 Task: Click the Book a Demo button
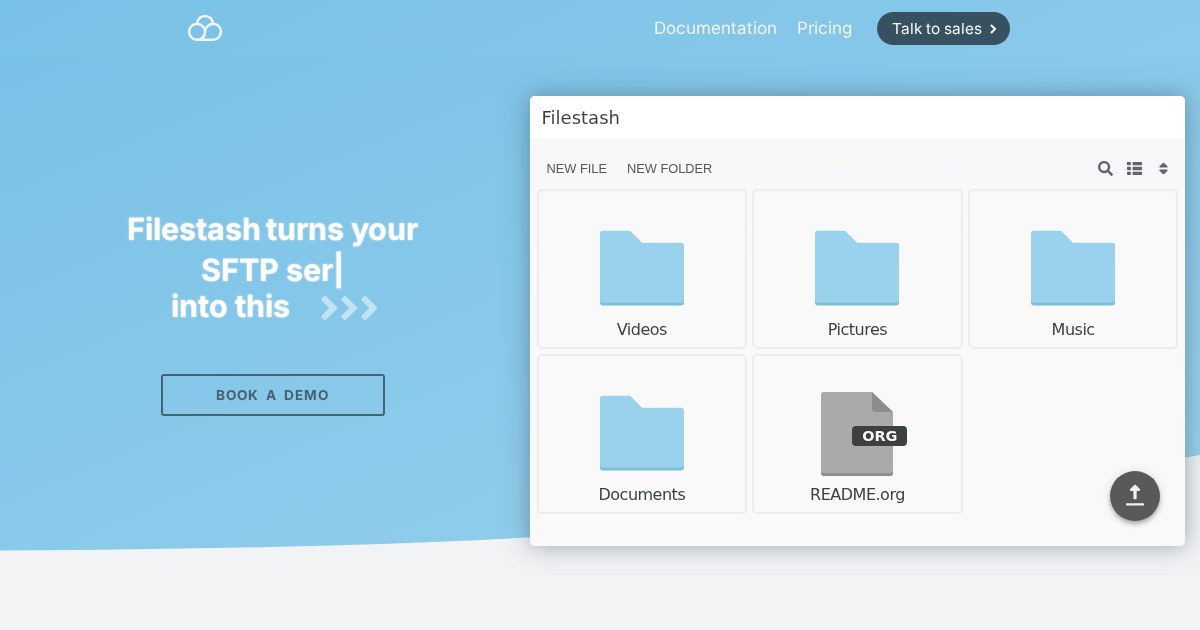[x=273, y=395]
